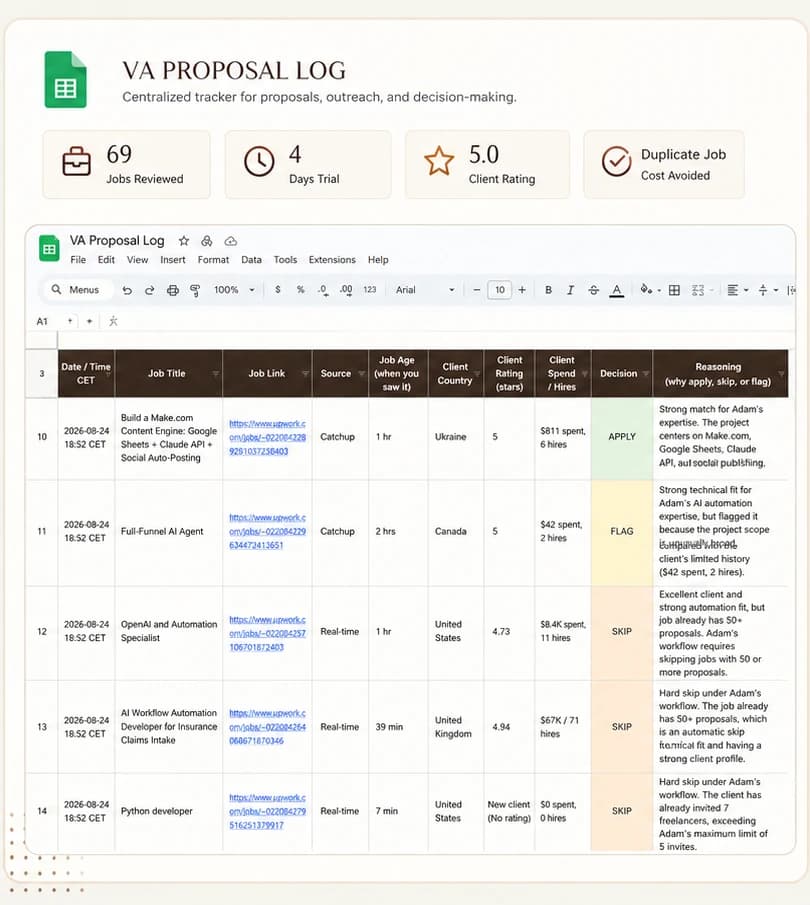The height and width of the screenshot is (905, 810).
Task: Open the Format menu
Action: pyautogui.click(x=213, y=260)
